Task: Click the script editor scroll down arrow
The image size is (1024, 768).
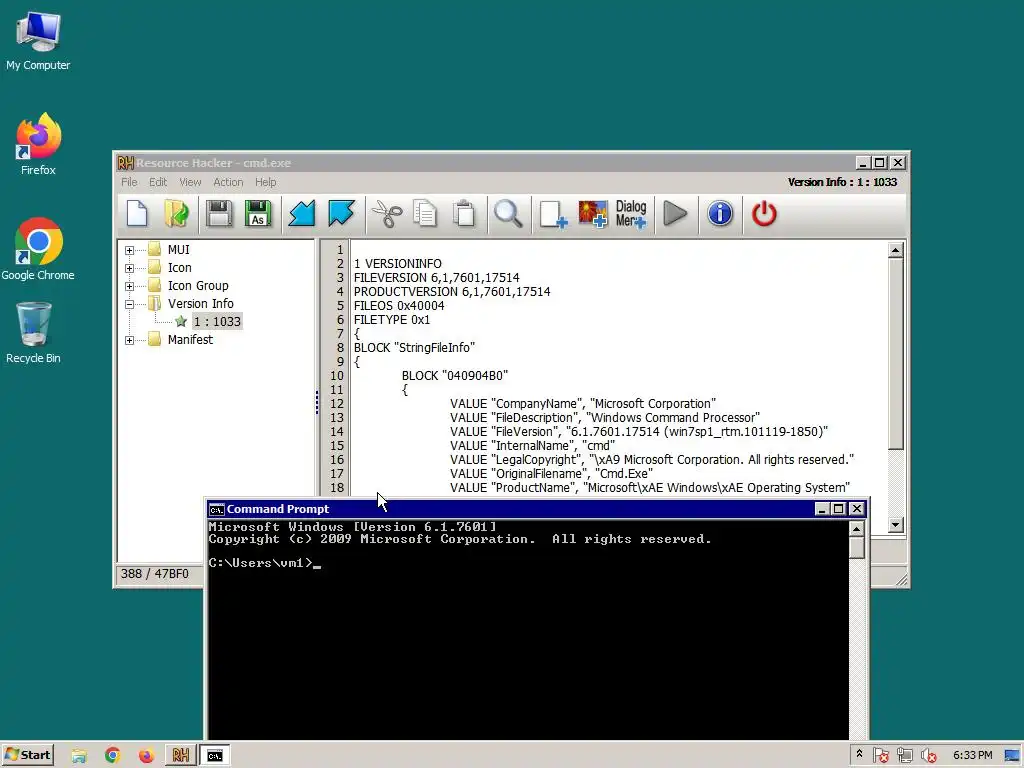Action: pos(895,524)
